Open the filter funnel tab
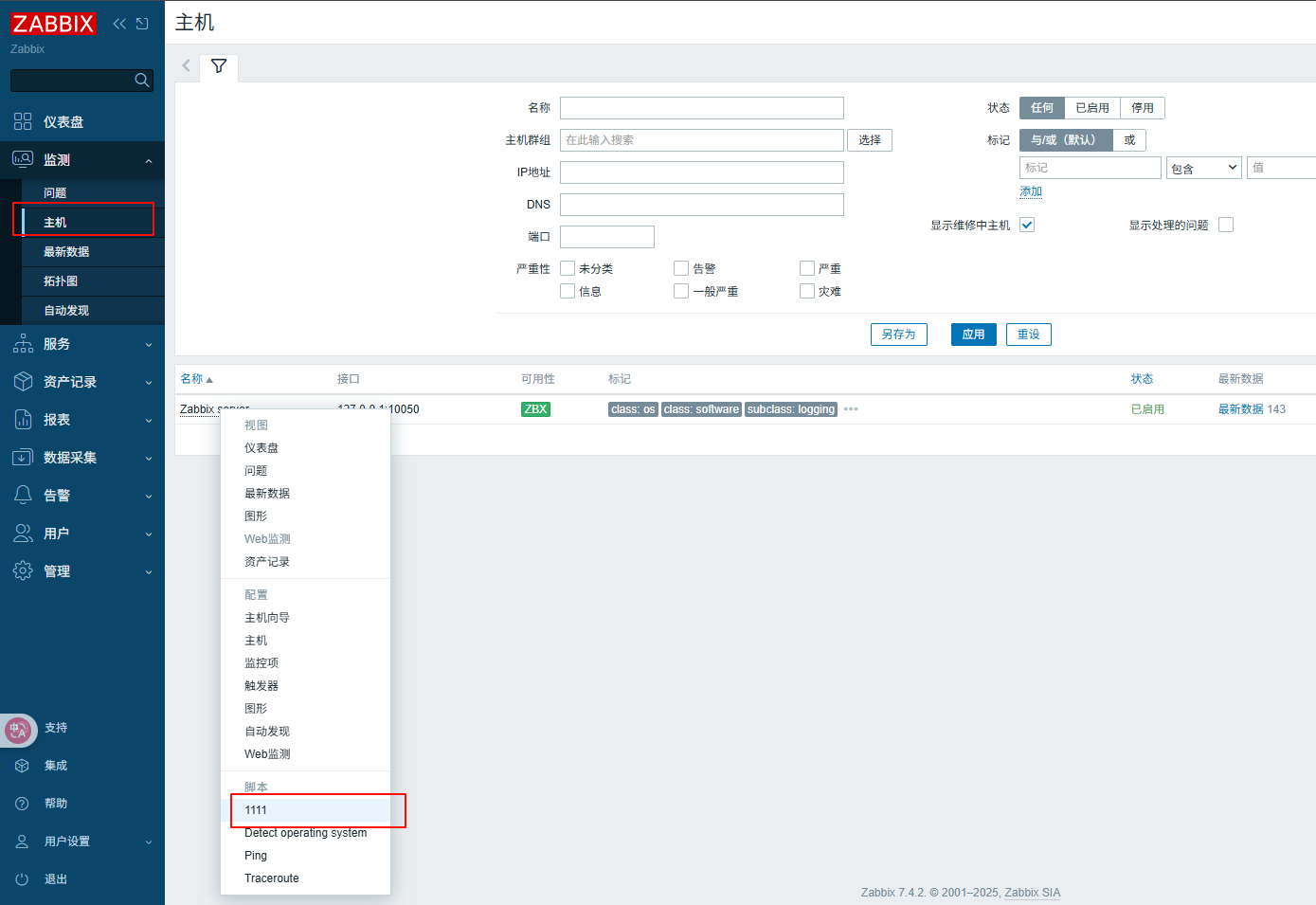1316x905 pixels. click(x=219, y=66)
